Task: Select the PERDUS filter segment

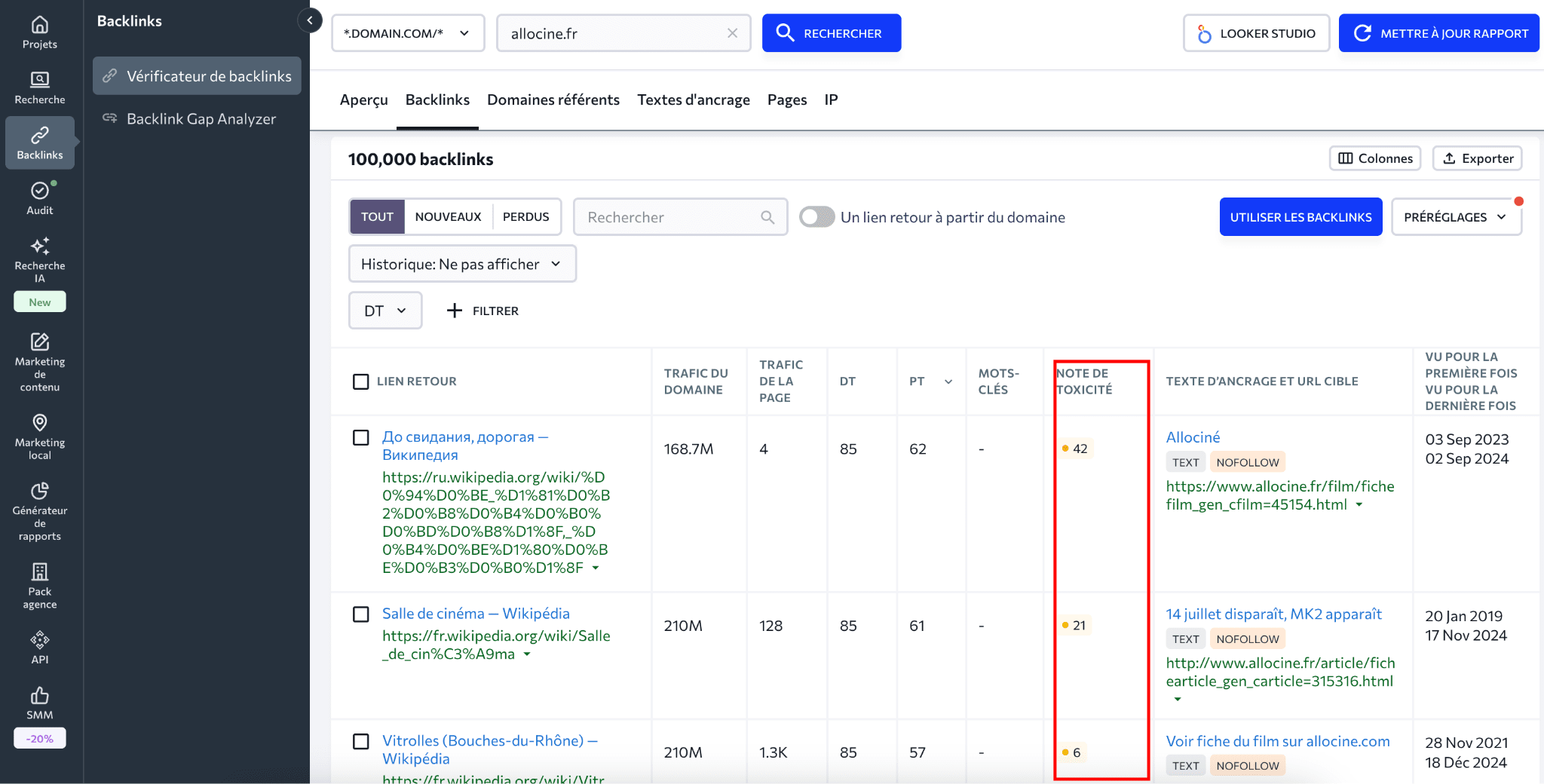Action: pyautogui.click(x=525, y=216)
